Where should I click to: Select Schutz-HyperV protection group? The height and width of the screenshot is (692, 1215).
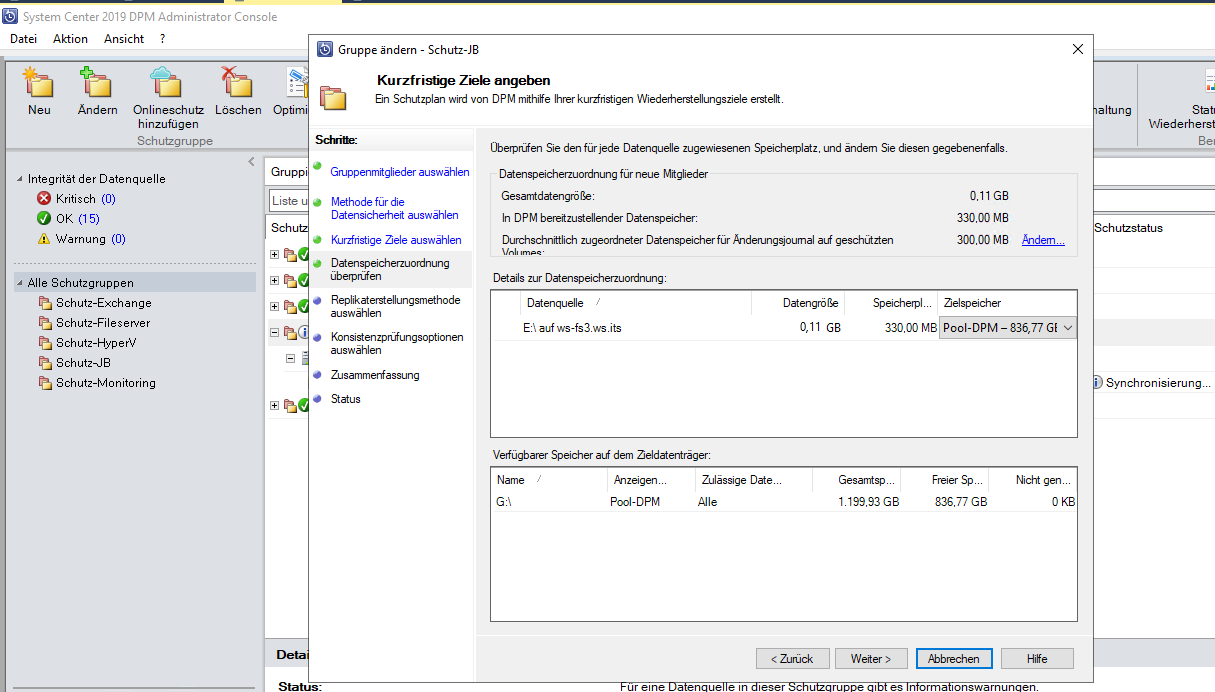click(x=98, y=343)
